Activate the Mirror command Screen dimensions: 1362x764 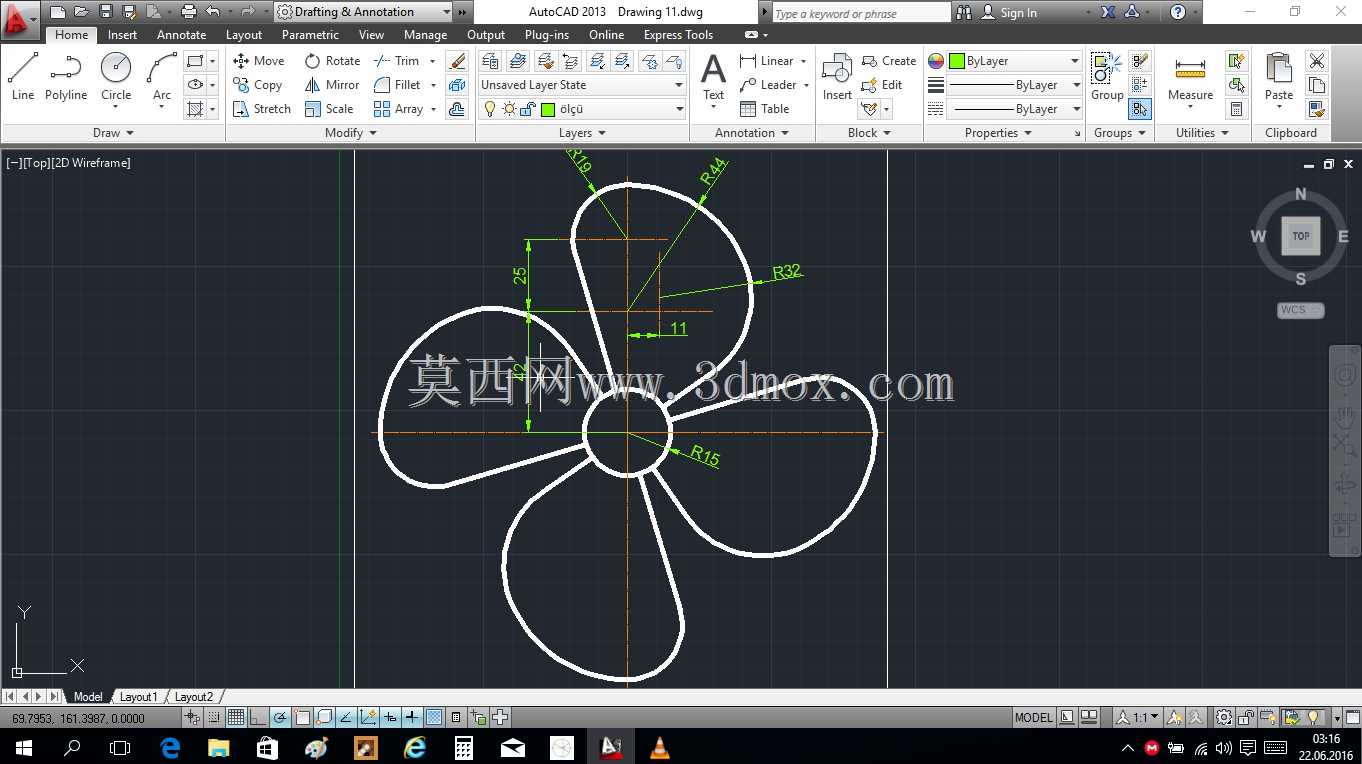point(332,85)
